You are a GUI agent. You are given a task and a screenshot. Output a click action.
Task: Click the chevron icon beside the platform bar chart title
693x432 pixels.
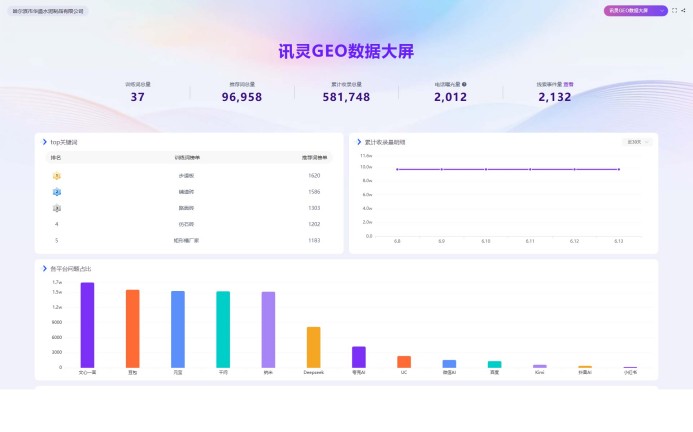click(x=44, y=268)
